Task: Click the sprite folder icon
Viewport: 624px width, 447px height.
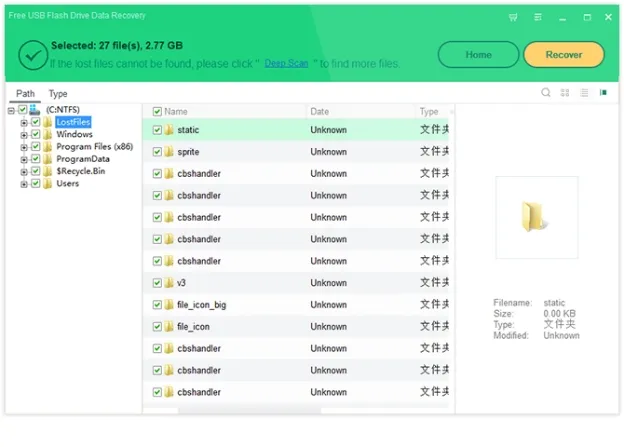Action: 169,152
